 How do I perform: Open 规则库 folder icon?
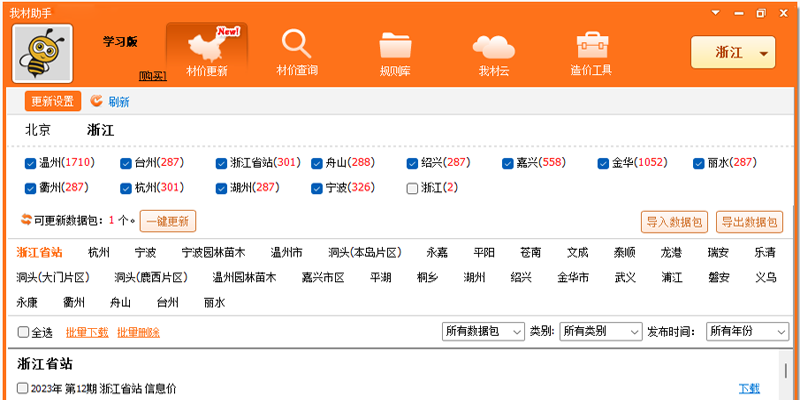pyautogui.click(x=395, y=53)
